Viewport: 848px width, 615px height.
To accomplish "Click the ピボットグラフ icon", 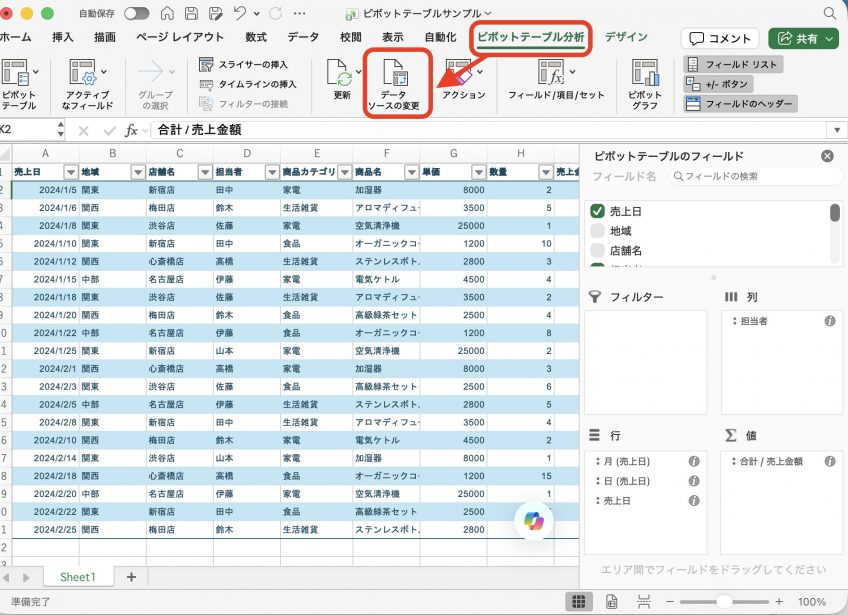I will pyautogui.click(x=645, y=73).
